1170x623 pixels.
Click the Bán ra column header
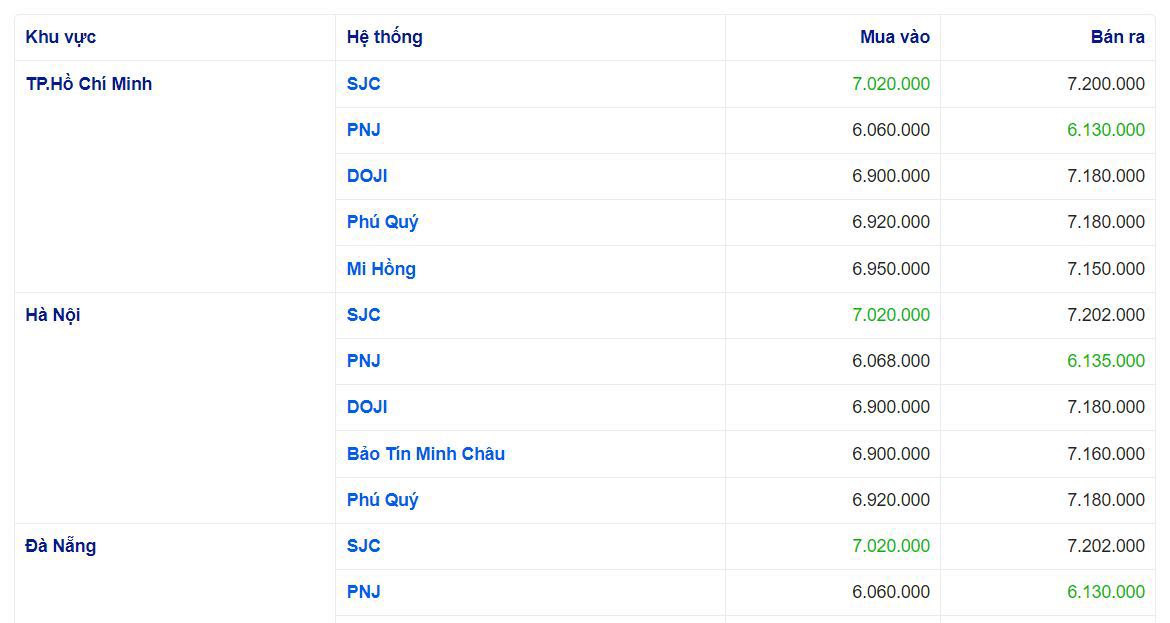pyautogui.click(x=1117, y=37)
